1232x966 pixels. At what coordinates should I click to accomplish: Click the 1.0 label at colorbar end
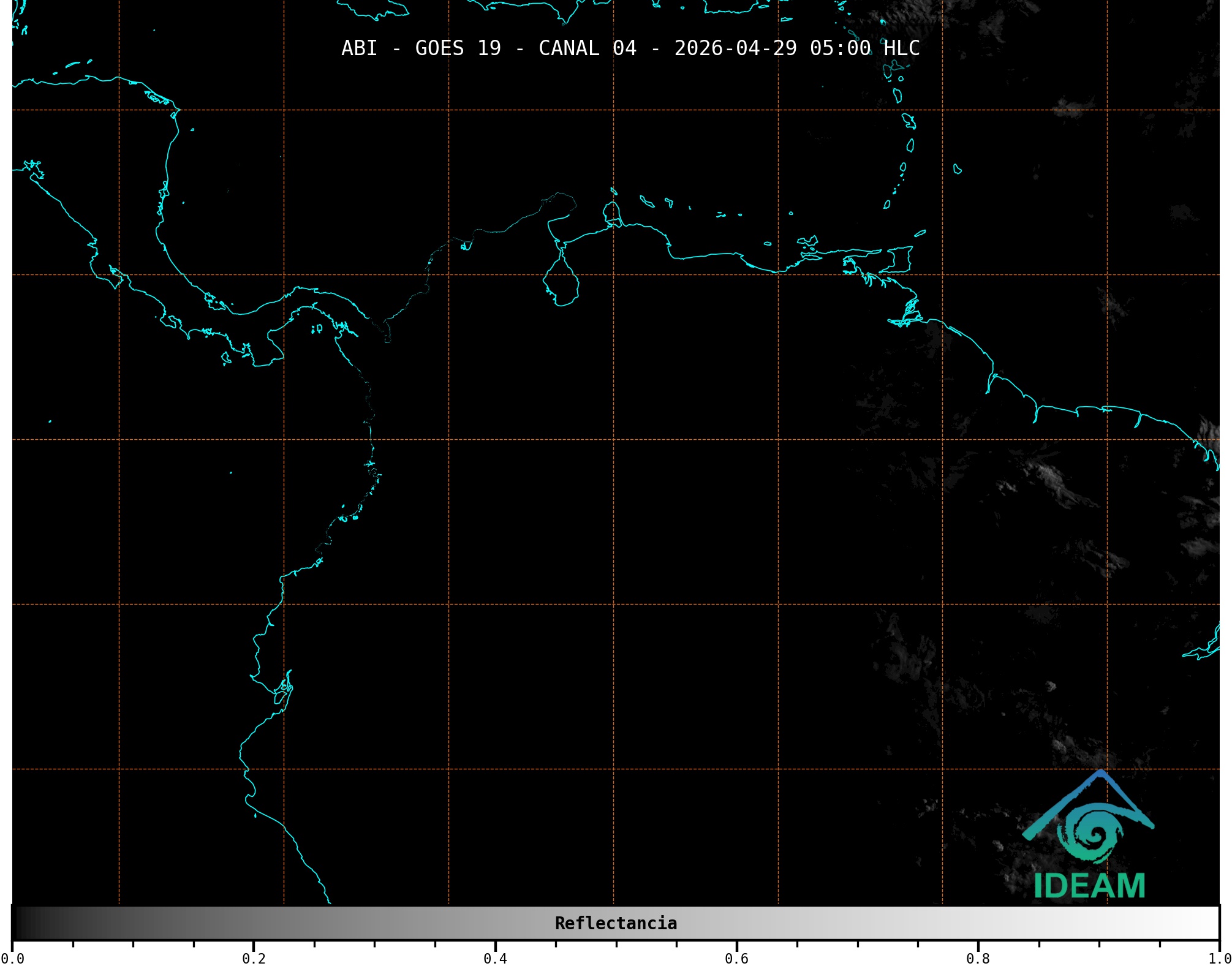[1219, 958]
